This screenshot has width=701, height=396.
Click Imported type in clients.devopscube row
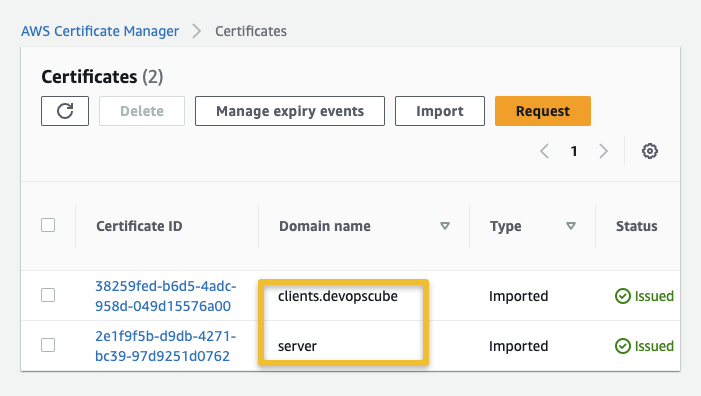pos(518,296)
